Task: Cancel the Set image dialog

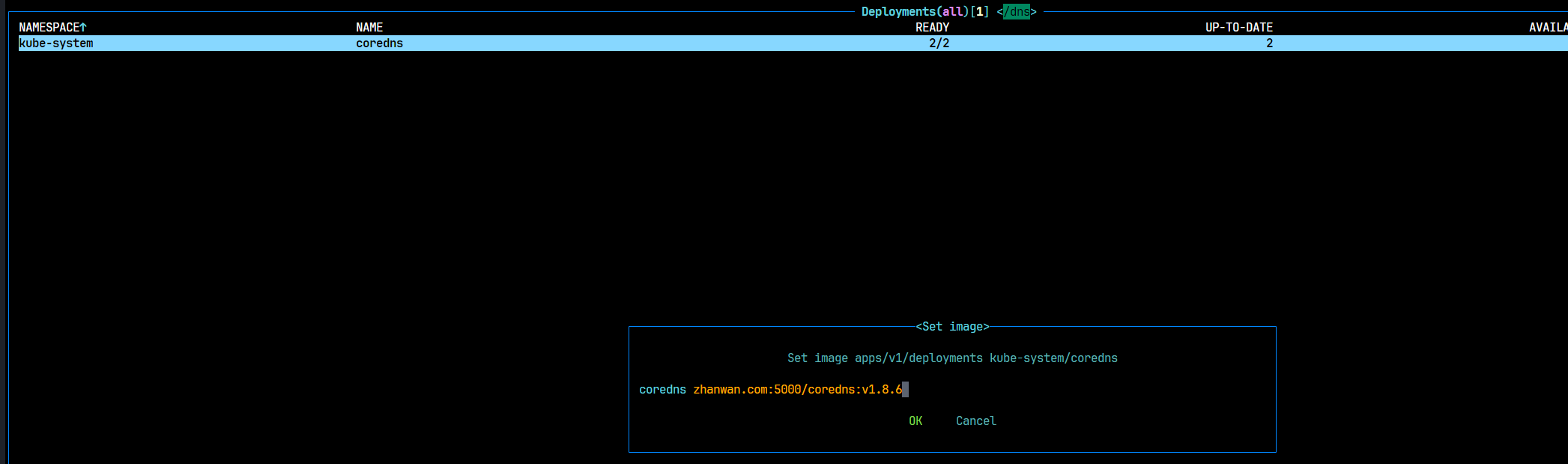Action: click(x=976, y=421)
